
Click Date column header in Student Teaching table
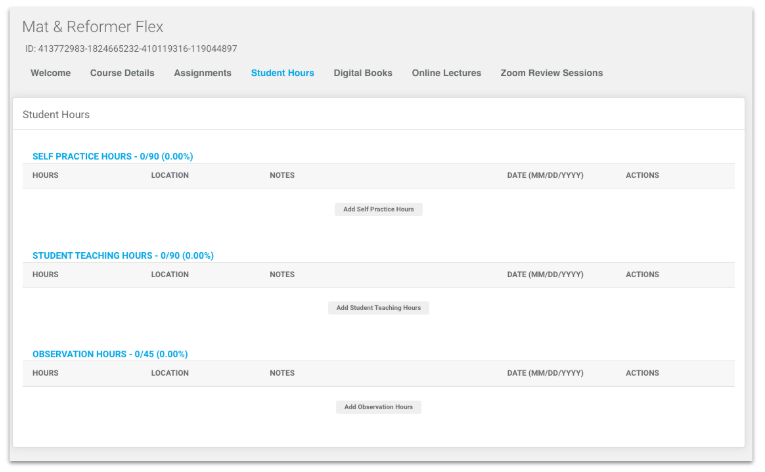tap(545, 274)
